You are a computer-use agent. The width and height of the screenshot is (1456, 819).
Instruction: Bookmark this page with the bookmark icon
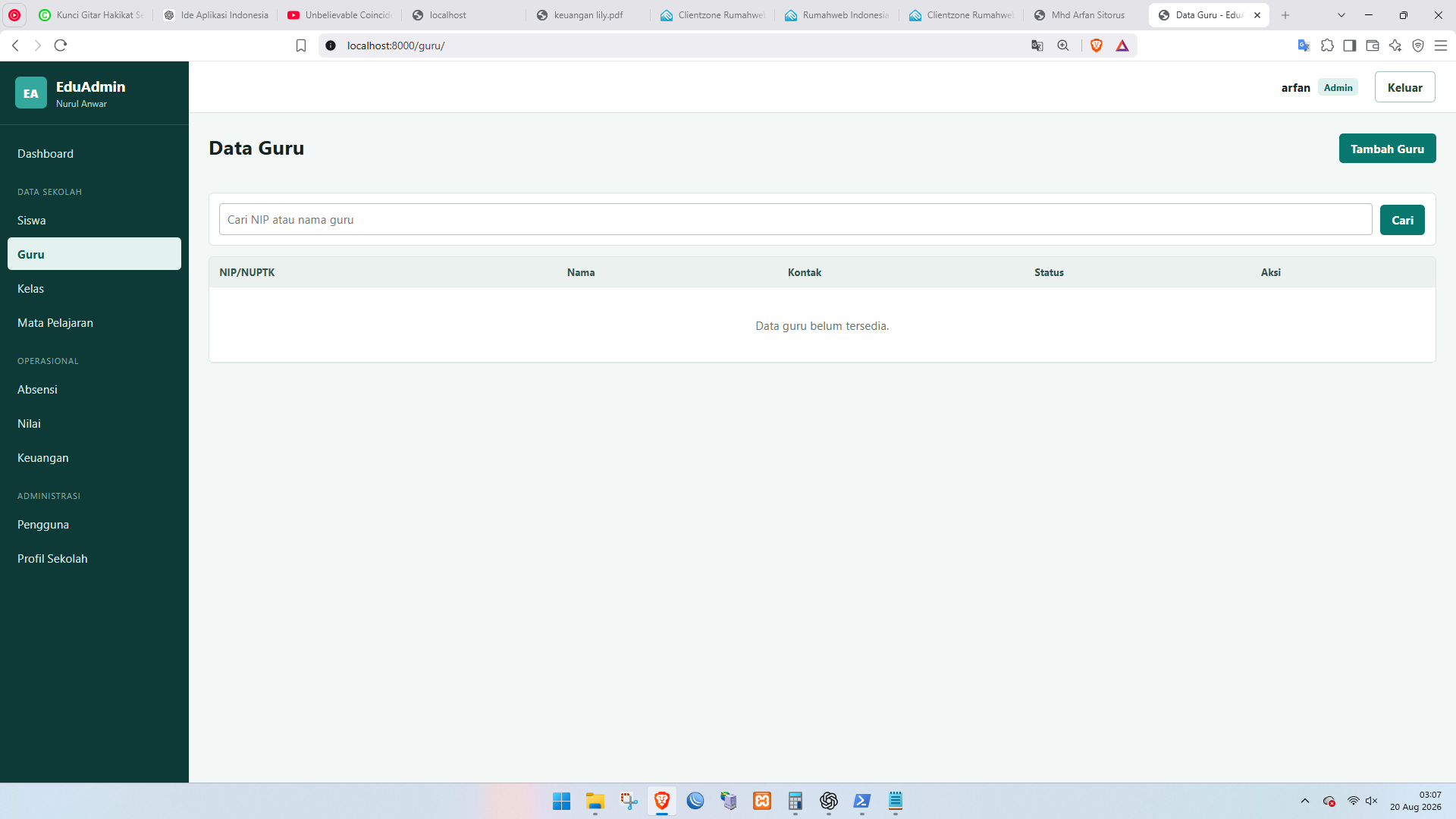point(301,45)
